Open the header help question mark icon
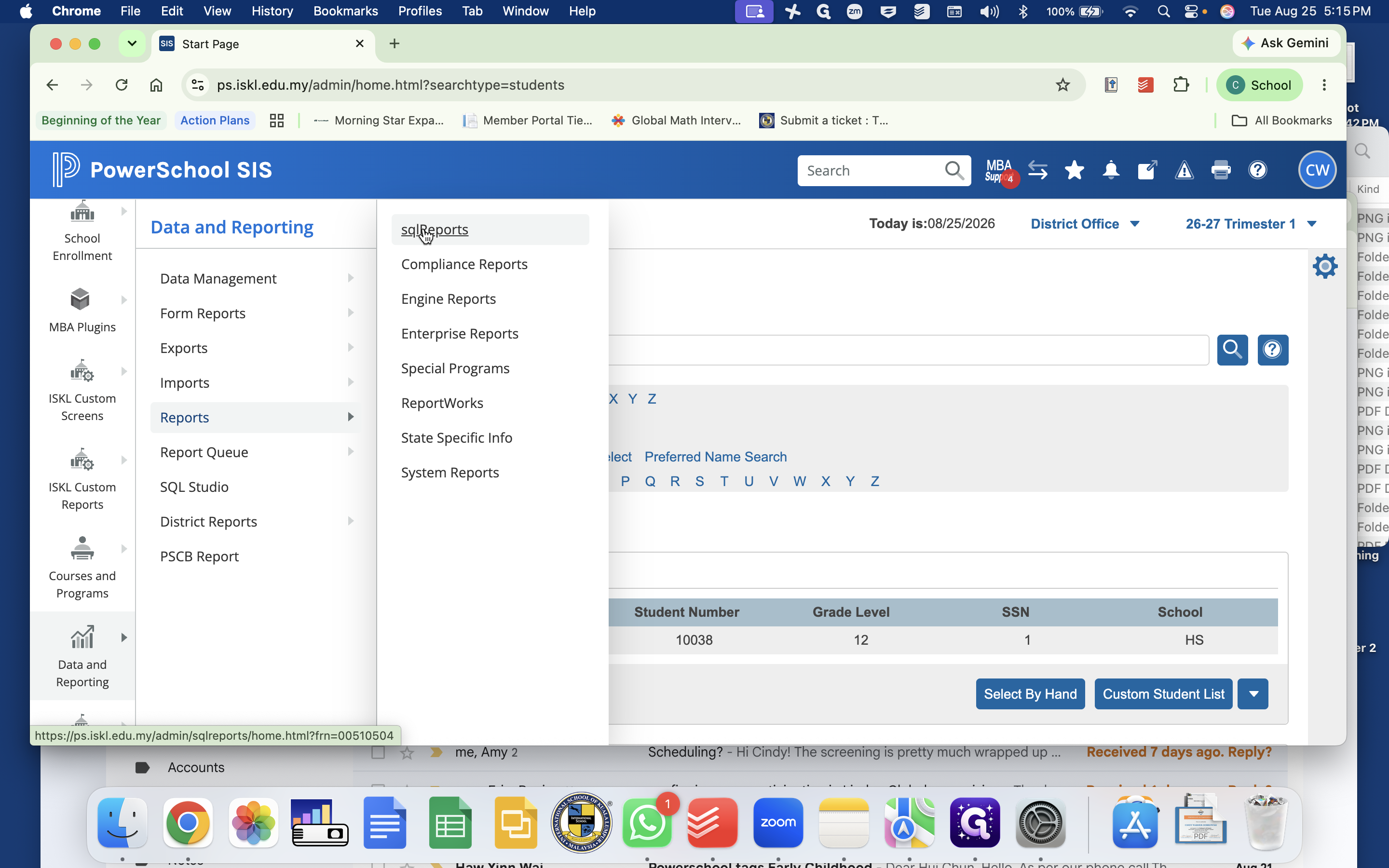 [x=1257, y=171]
